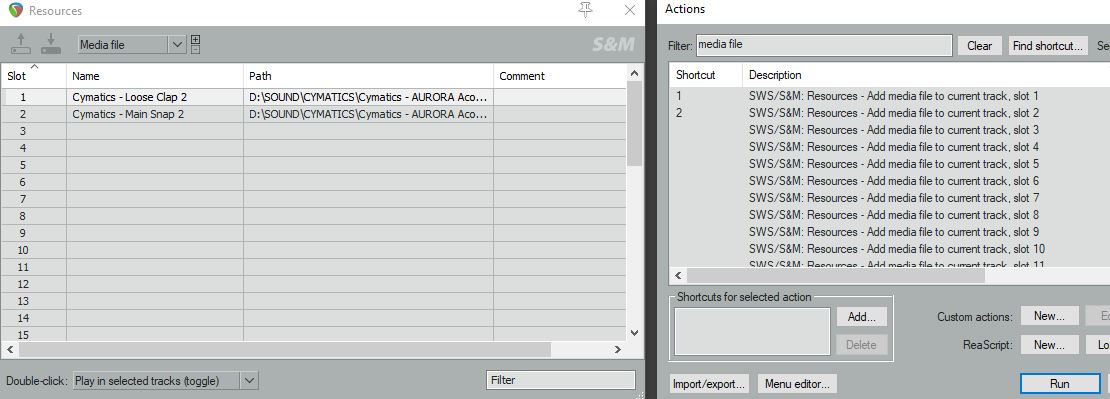Clear the Actions filter
Viewport: 1110px width, 399px height.
tap(979, 46)
